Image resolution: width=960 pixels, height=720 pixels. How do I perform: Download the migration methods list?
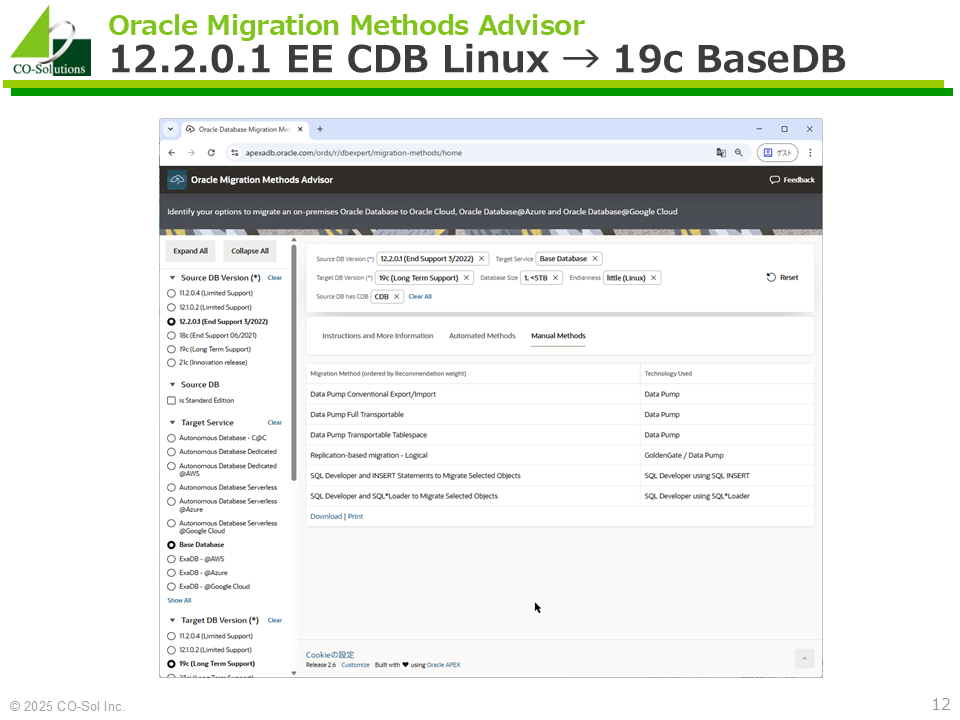point(326,517)
